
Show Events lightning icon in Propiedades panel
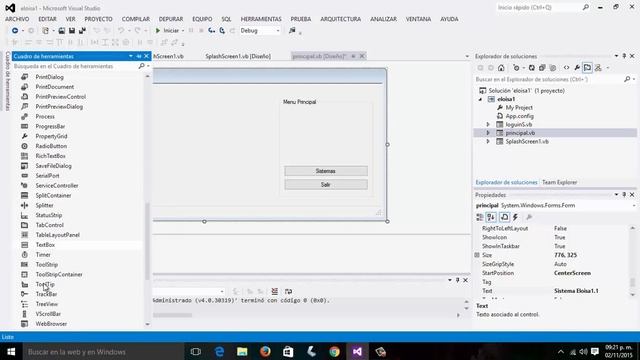pos(516,217)
